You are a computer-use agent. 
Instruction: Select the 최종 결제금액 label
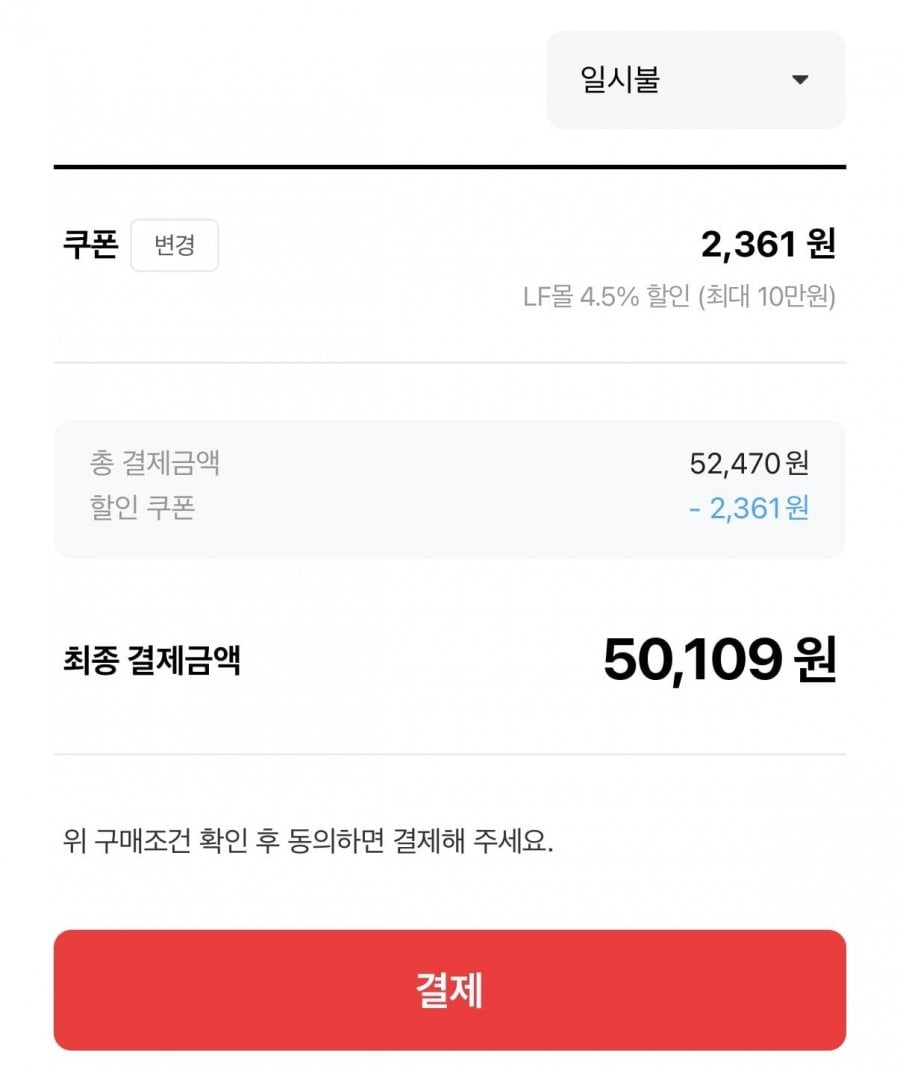[152, 660]
